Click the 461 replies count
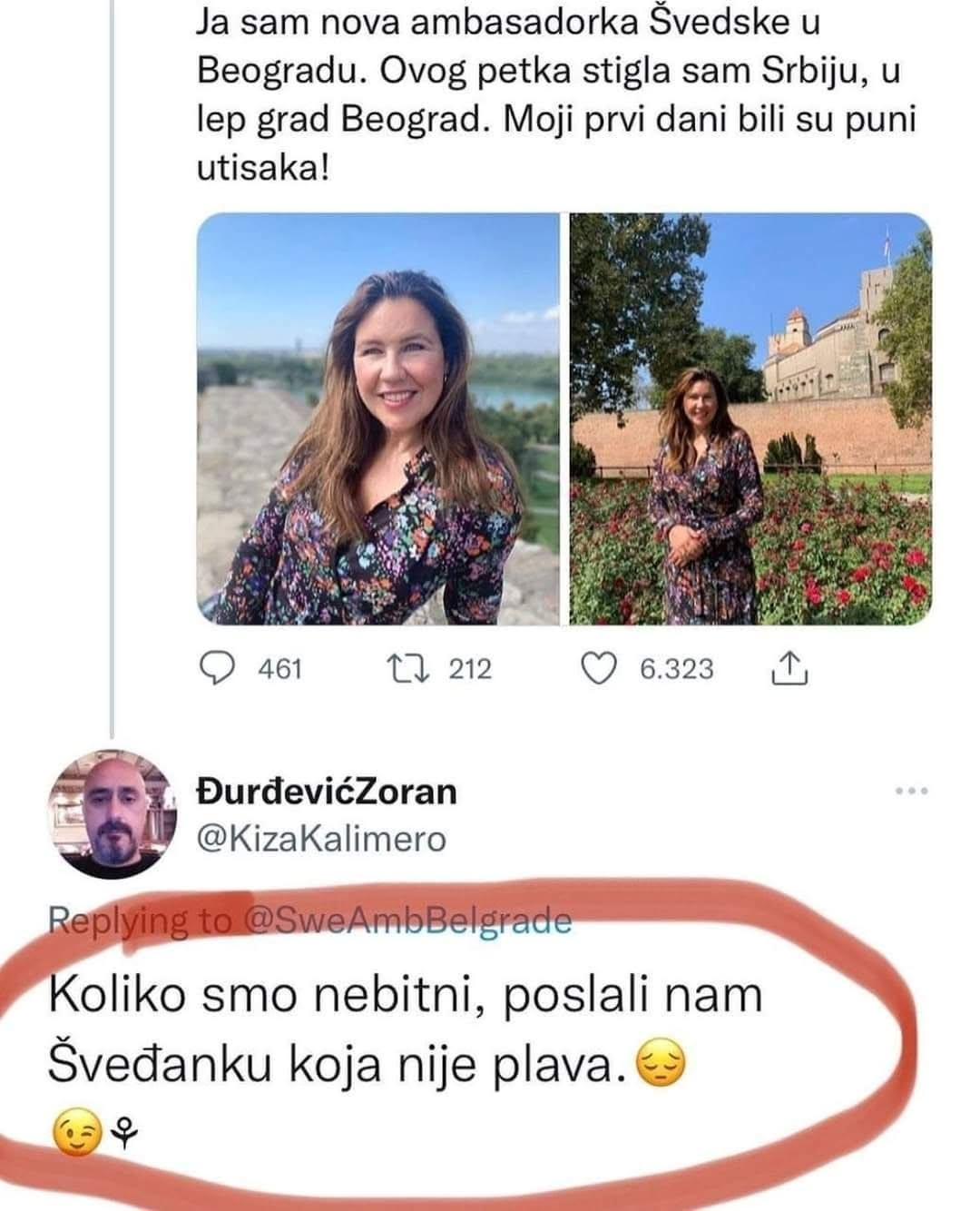 pyautogui.click(x=279, y=670)
